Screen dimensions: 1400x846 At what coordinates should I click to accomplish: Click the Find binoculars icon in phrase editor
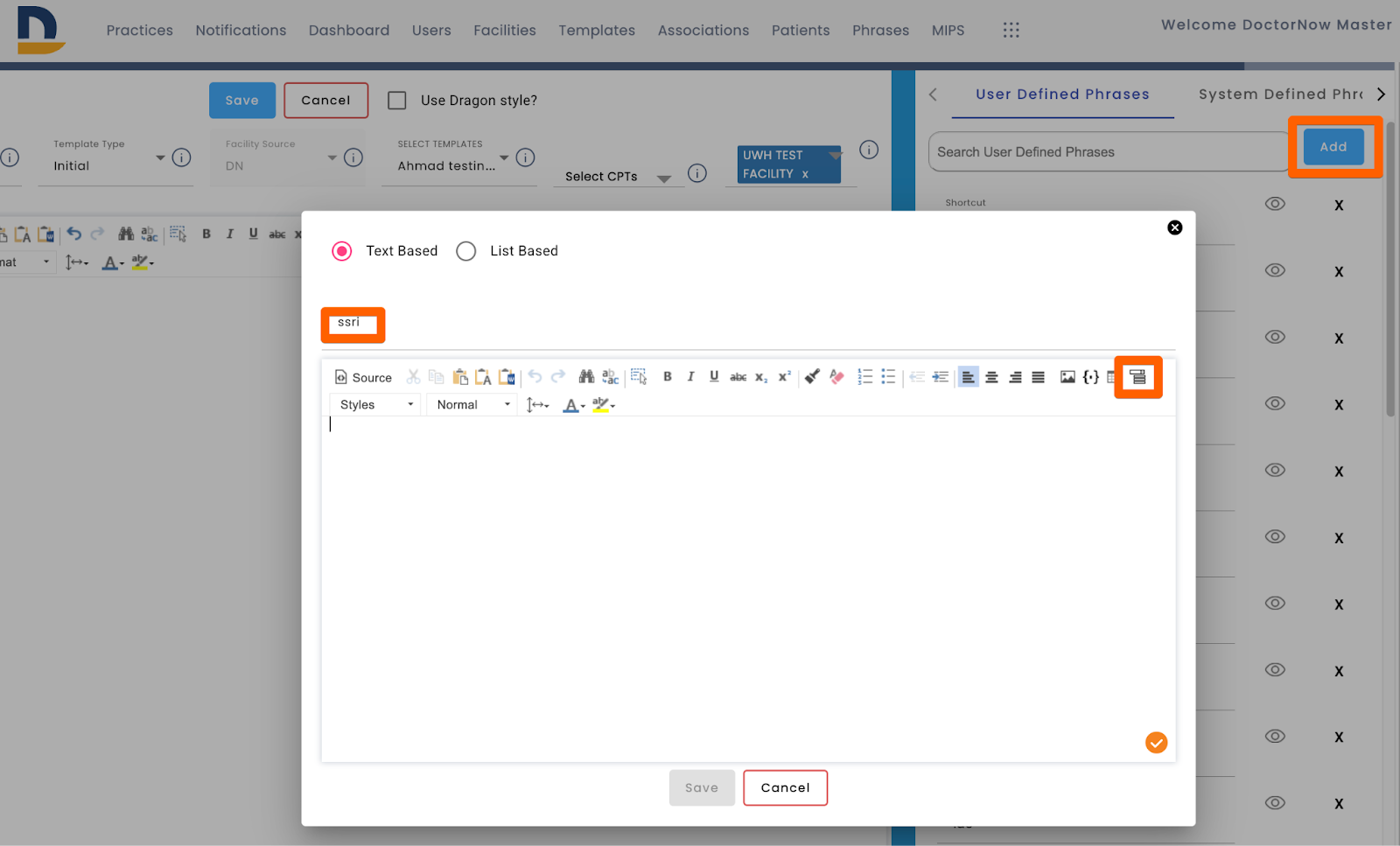coord(586,377)
